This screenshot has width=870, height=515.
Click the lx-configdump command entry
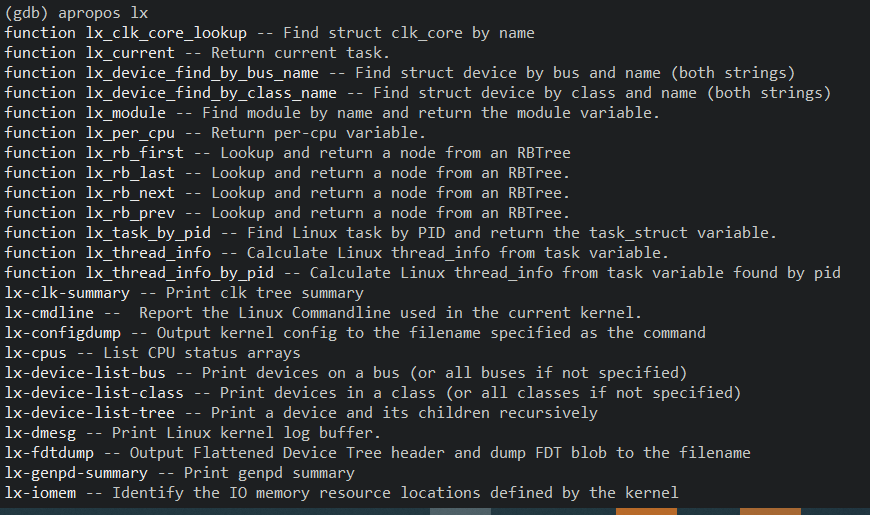pos(63,333)
